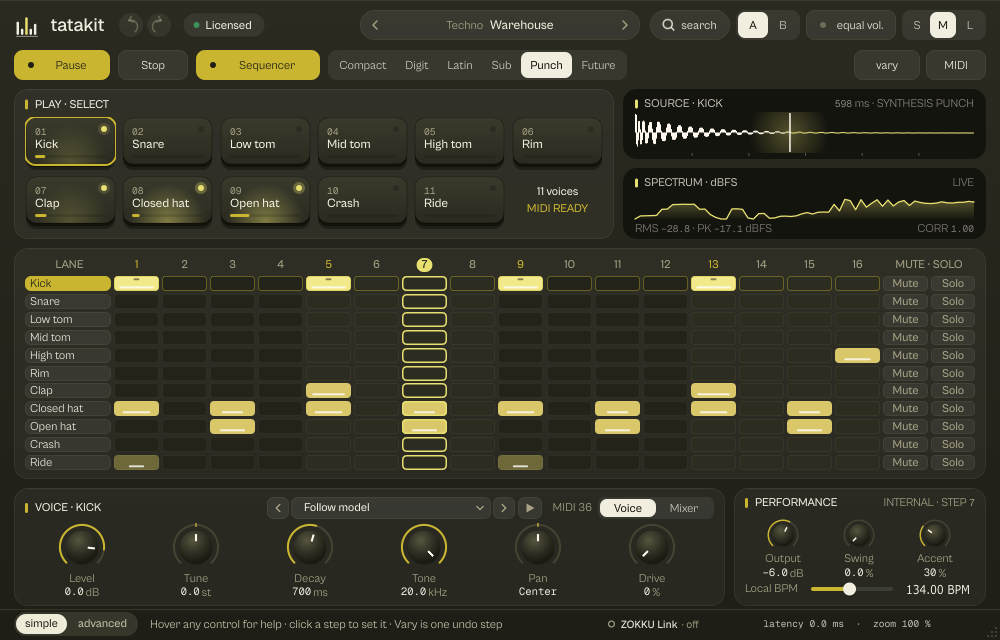The width and height of the screenshot is (1000, 640).
Task: Click the 134.00 BPM value
Action: 938,590
